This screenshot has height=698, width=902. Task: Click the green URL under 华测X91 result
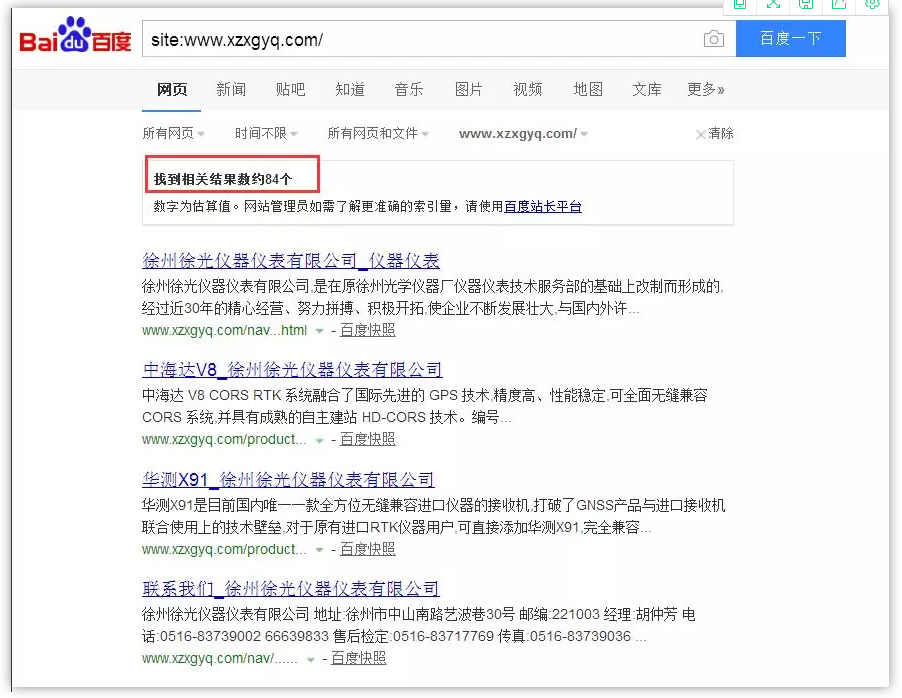click(224, 549)
